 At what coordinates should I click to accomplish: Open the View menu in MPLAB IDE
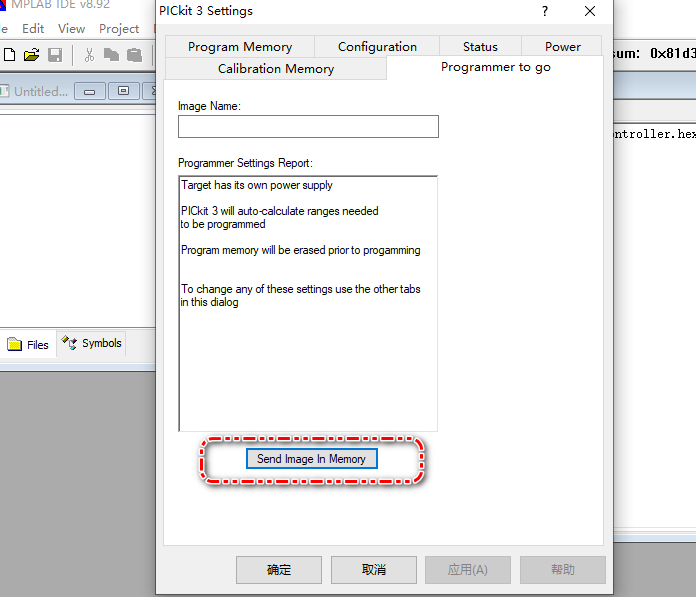[71, 29]
